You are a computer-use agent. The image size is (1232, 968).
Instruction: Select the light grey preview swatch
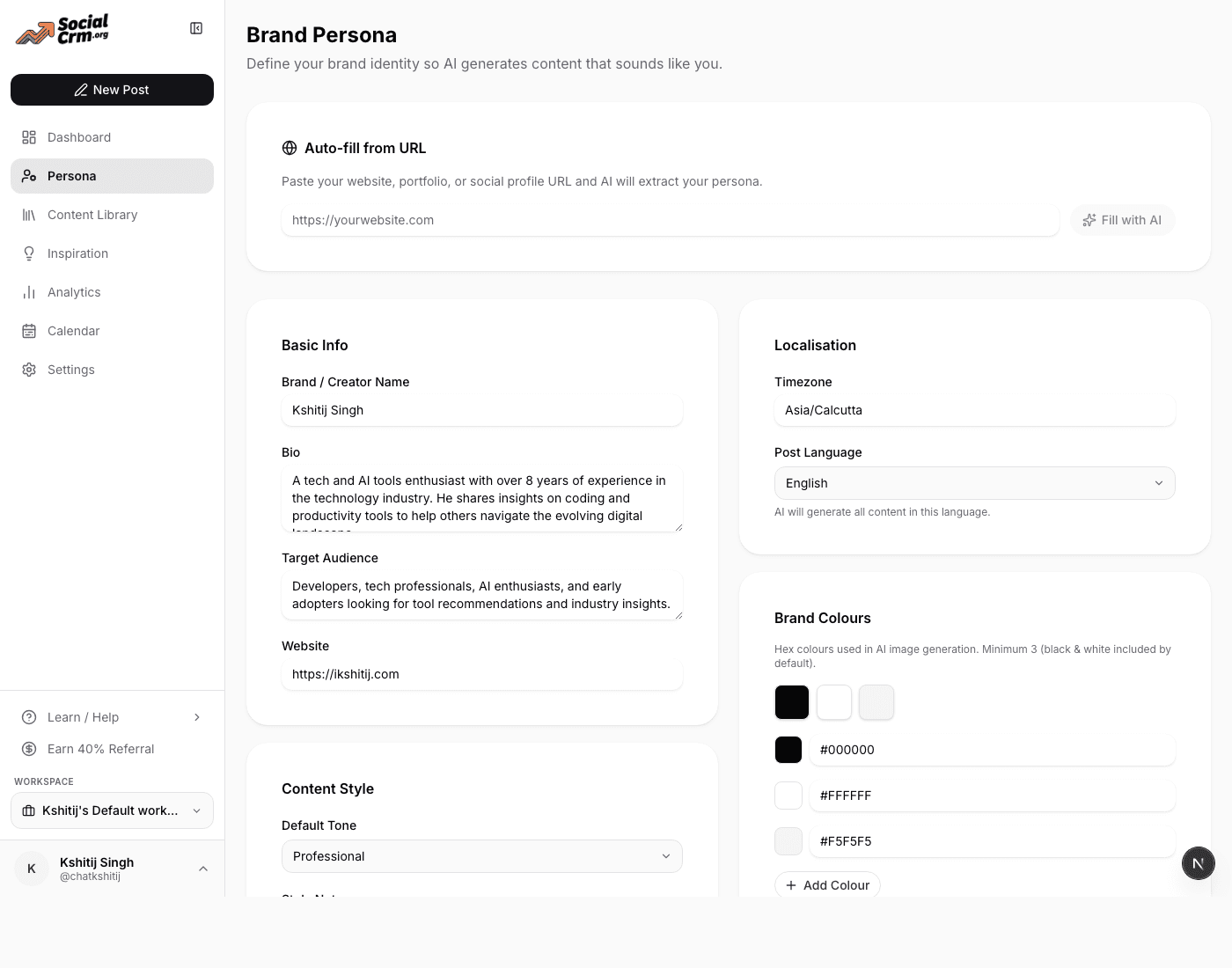[x=876, y=702]
